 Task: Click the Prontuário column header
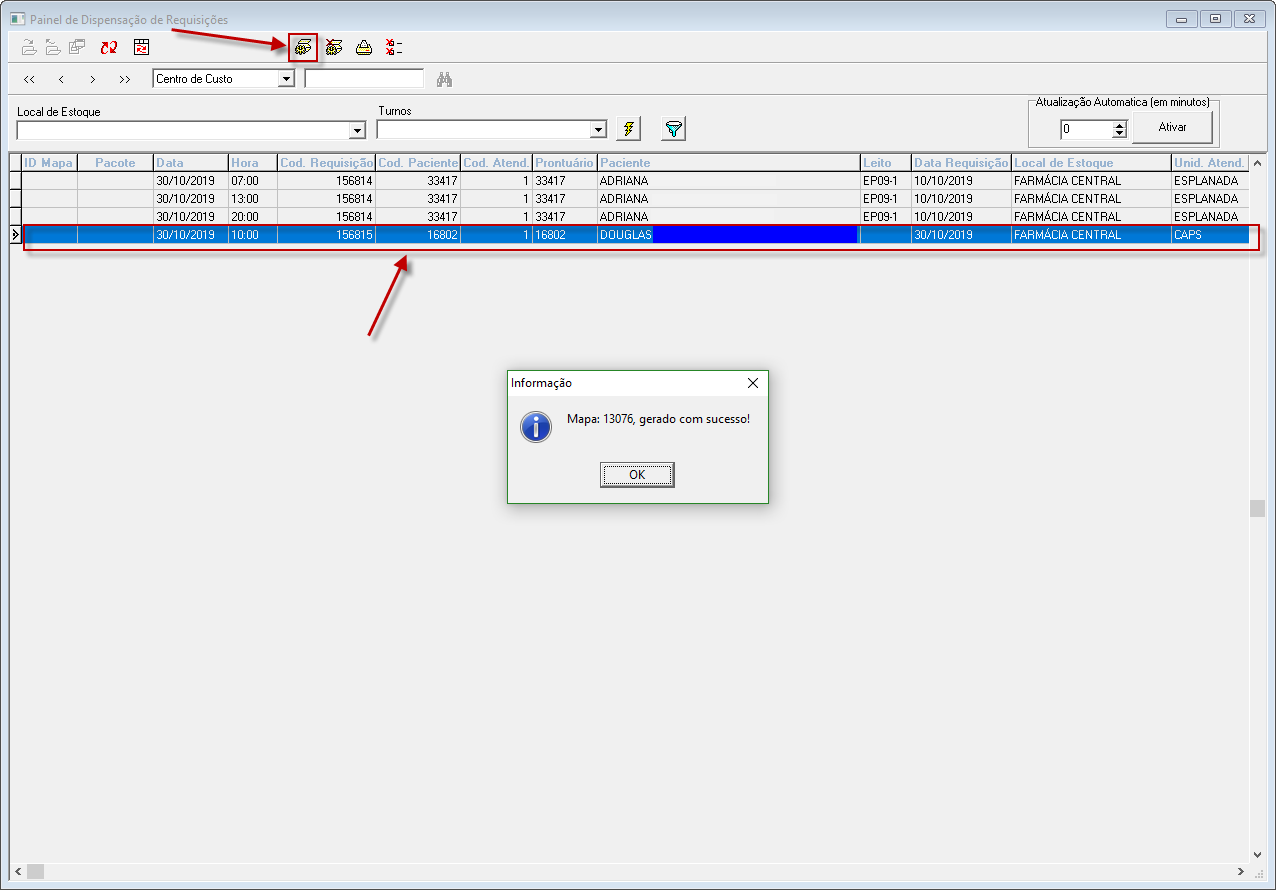tap(564, 163)
